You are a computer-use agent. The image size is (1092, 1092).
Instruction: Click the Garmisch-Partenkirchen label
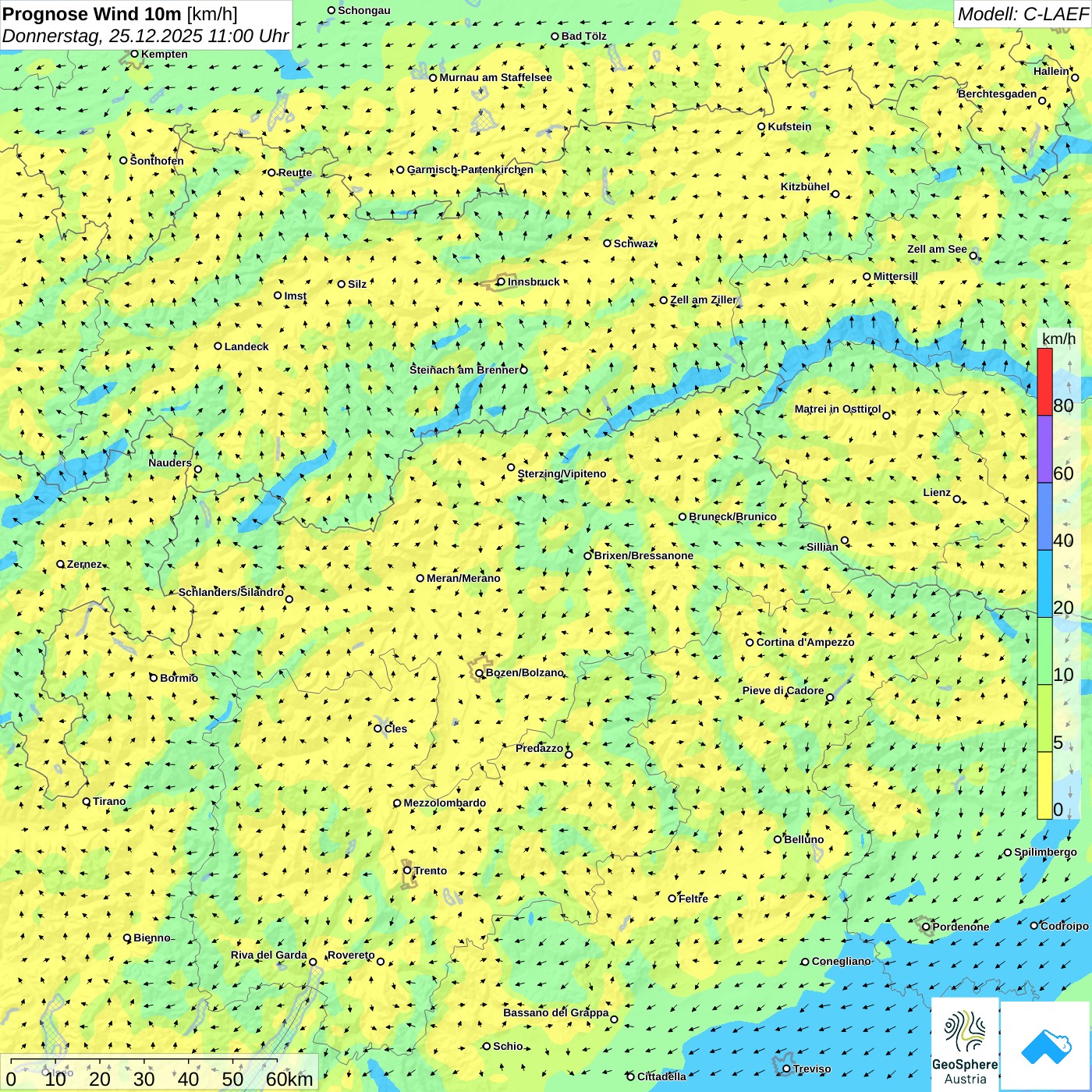pyautogui.click(x=470, y=169)
